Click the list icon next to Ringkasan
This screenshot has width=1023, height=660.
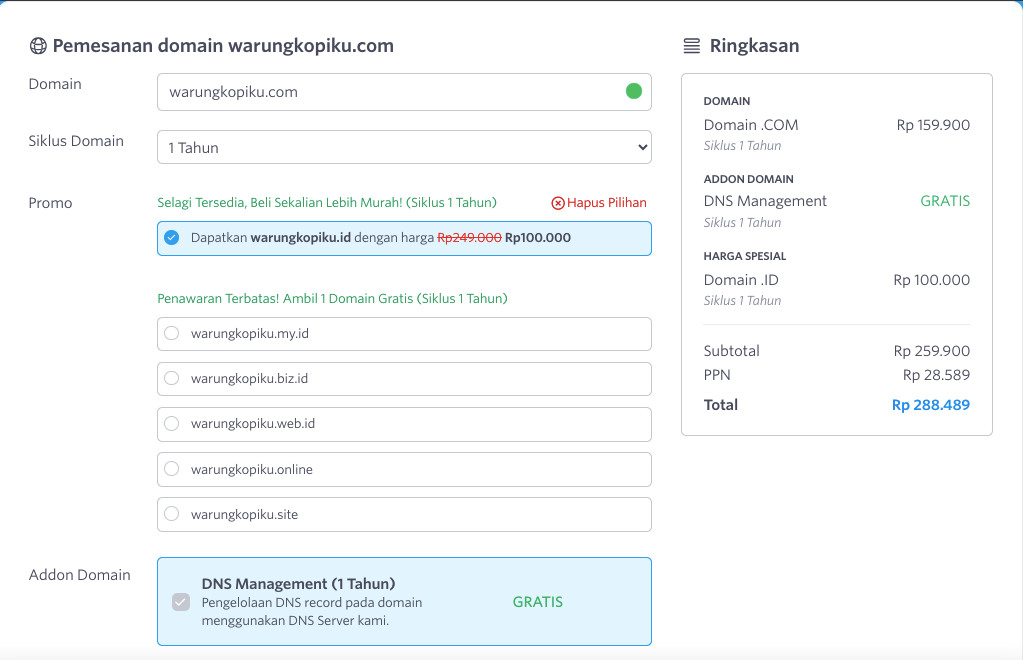click(x=690, y=45)
